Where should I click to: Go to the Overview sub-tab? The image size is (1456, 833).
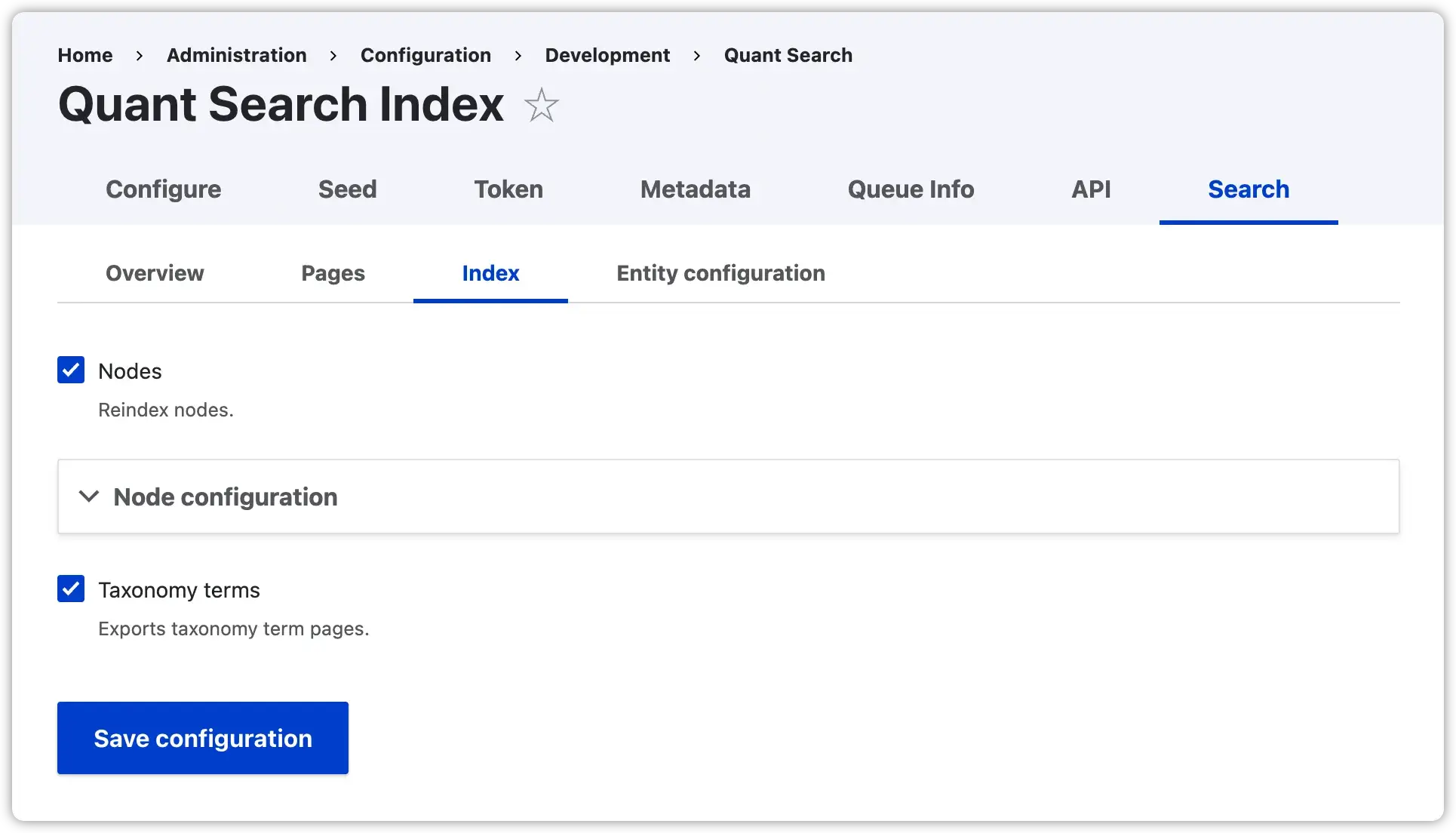coord(155,273)
